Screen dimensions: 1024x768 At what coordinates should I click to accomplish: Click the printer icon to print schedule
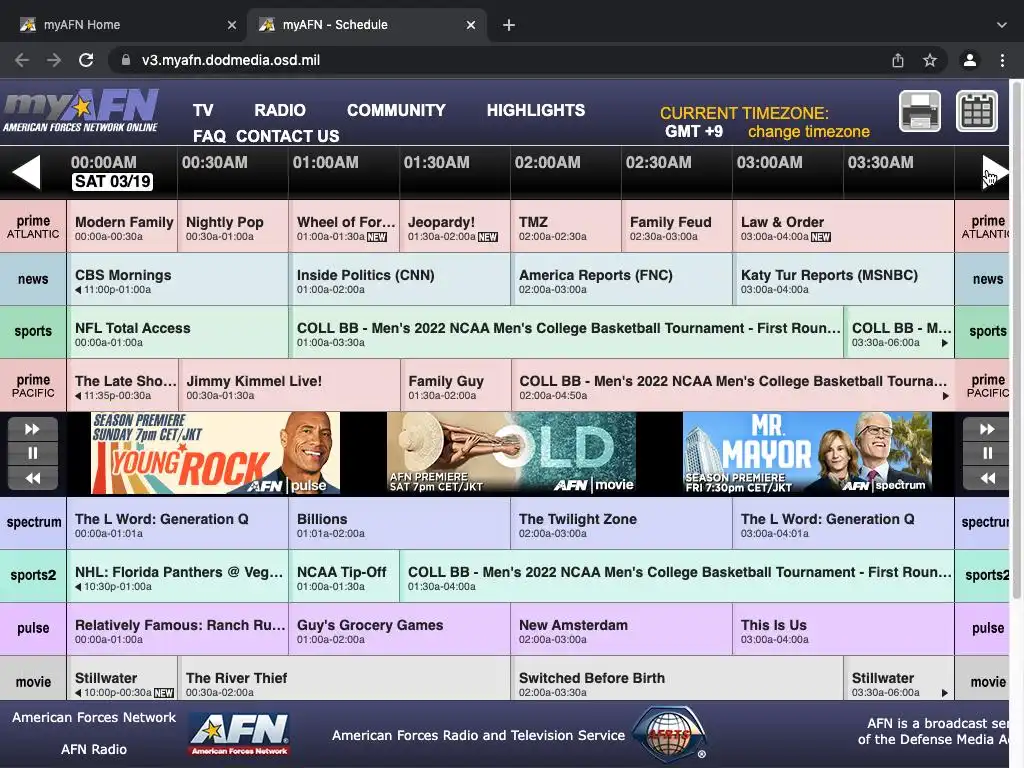tap(920, 111)
